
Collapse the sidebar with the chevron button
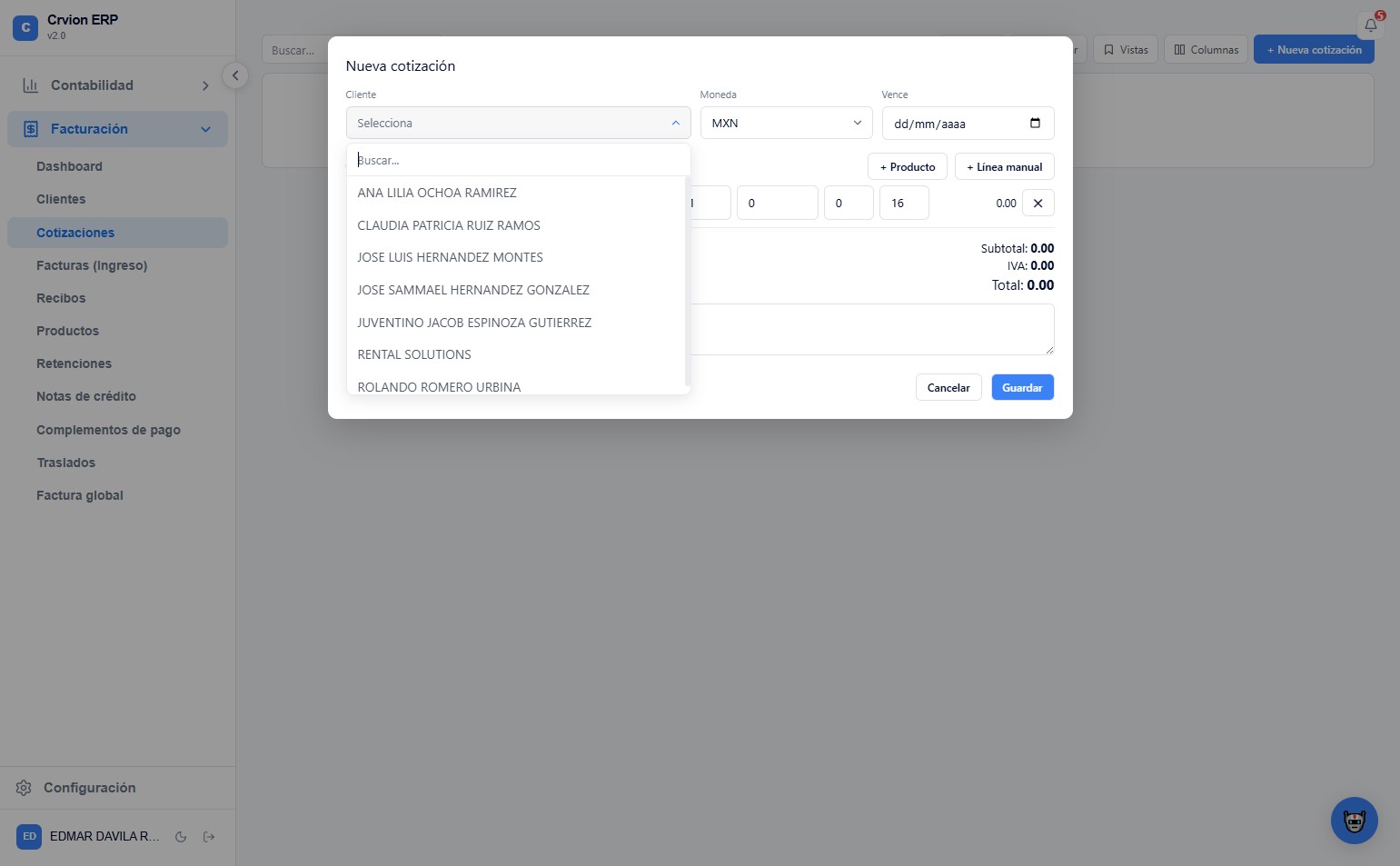pos(235,75)
